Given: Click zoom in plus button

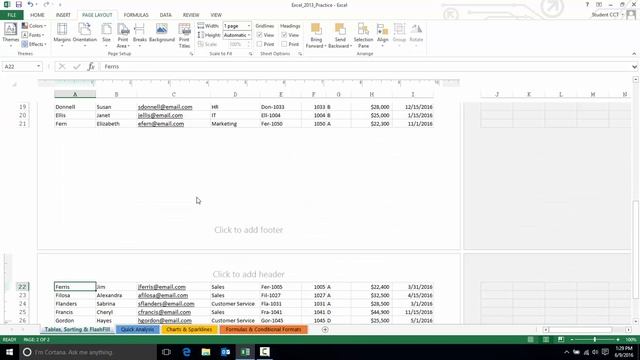Looking at the screenshot, I should [618, 340].
